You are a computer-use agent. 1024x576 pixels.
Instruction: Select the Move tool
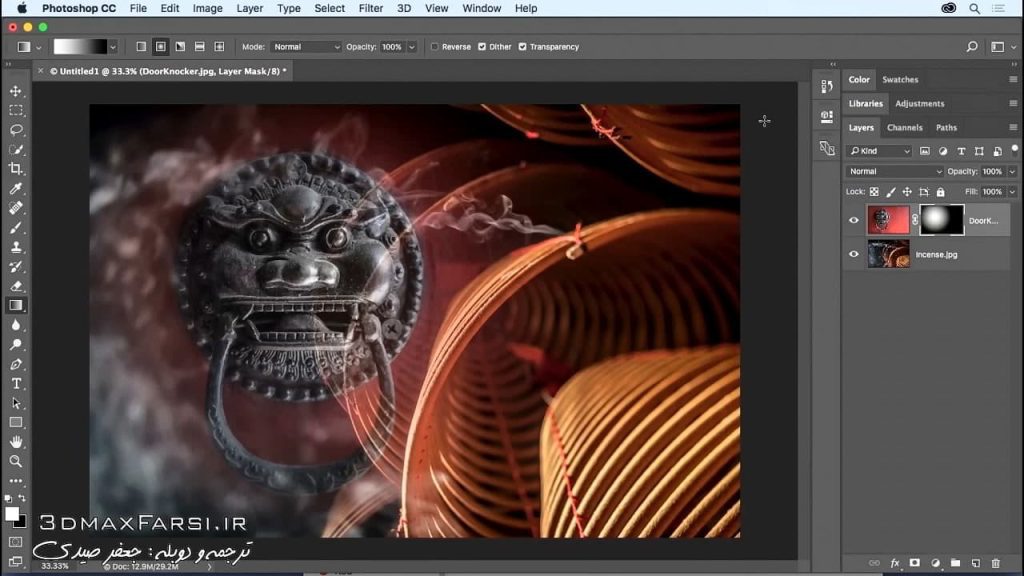15,90
